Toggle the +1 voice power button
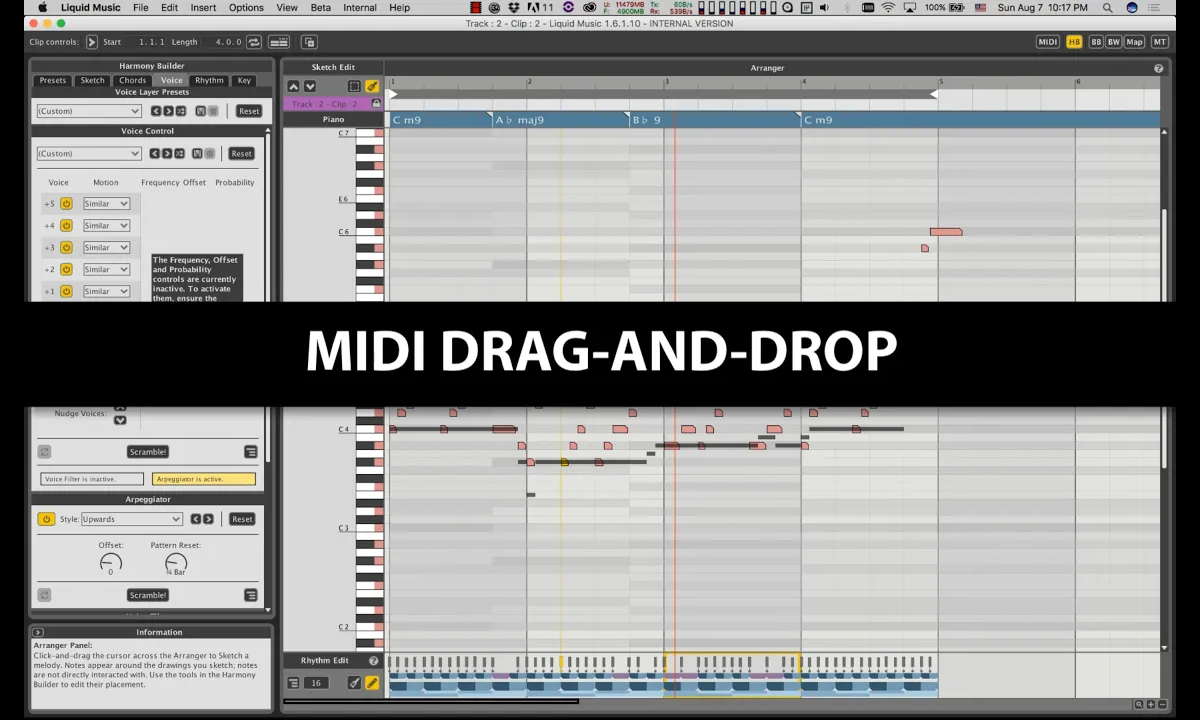The height and width of the screenshot is (720, 1200). coord(66,292)
